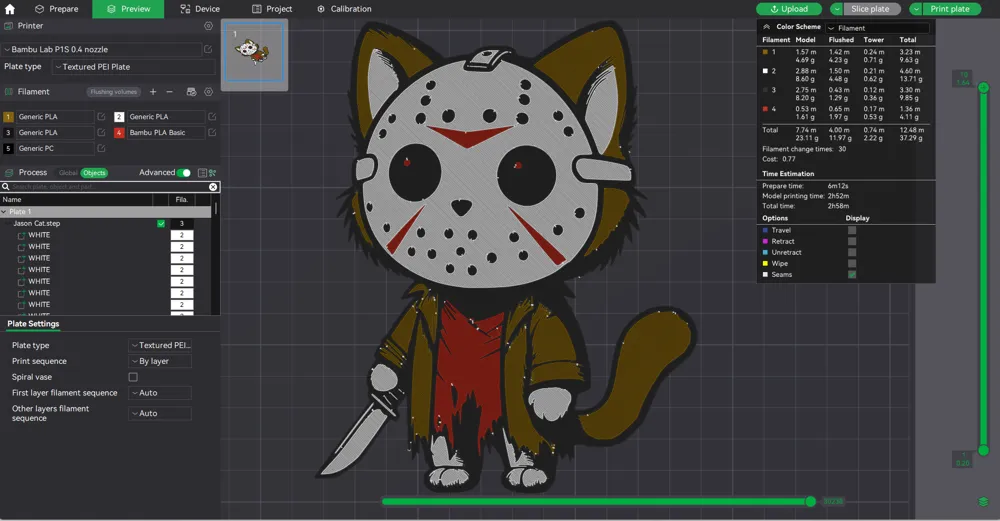
Task: Remove a filament with minus icon
Action: tap(170, 92)
